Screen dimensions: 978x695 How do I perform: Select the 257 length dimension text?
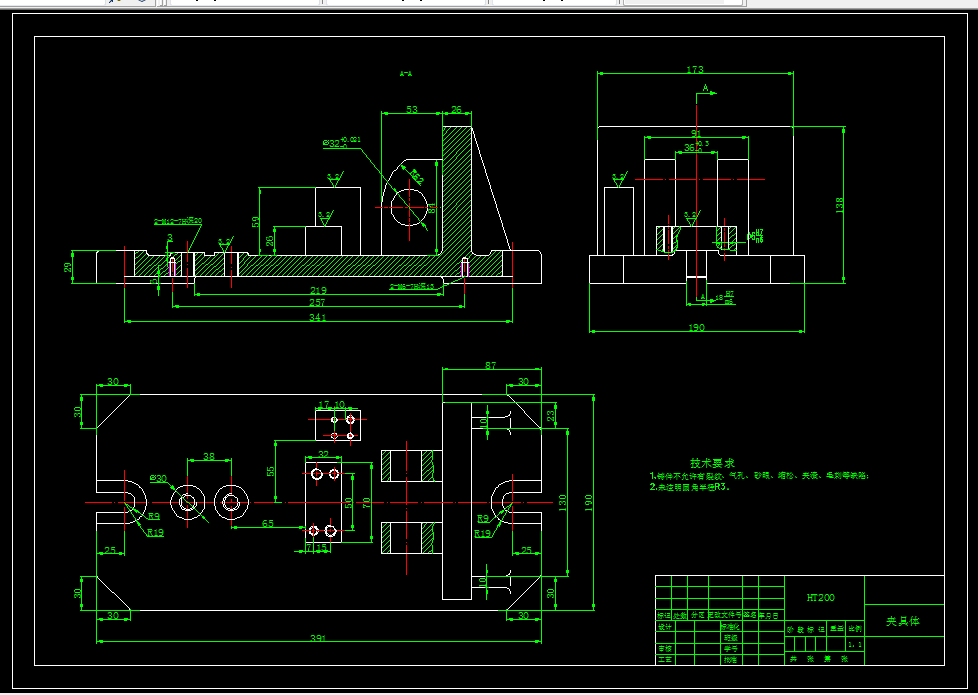tap(318, 303)
